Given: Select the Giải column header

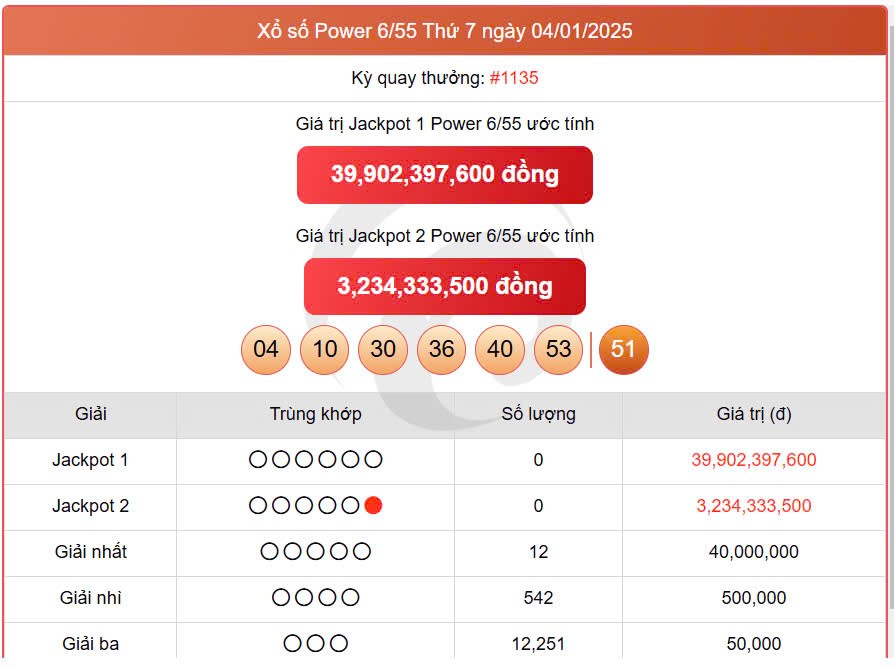Looking at the screenshot, I should click(x=91, y=414).
